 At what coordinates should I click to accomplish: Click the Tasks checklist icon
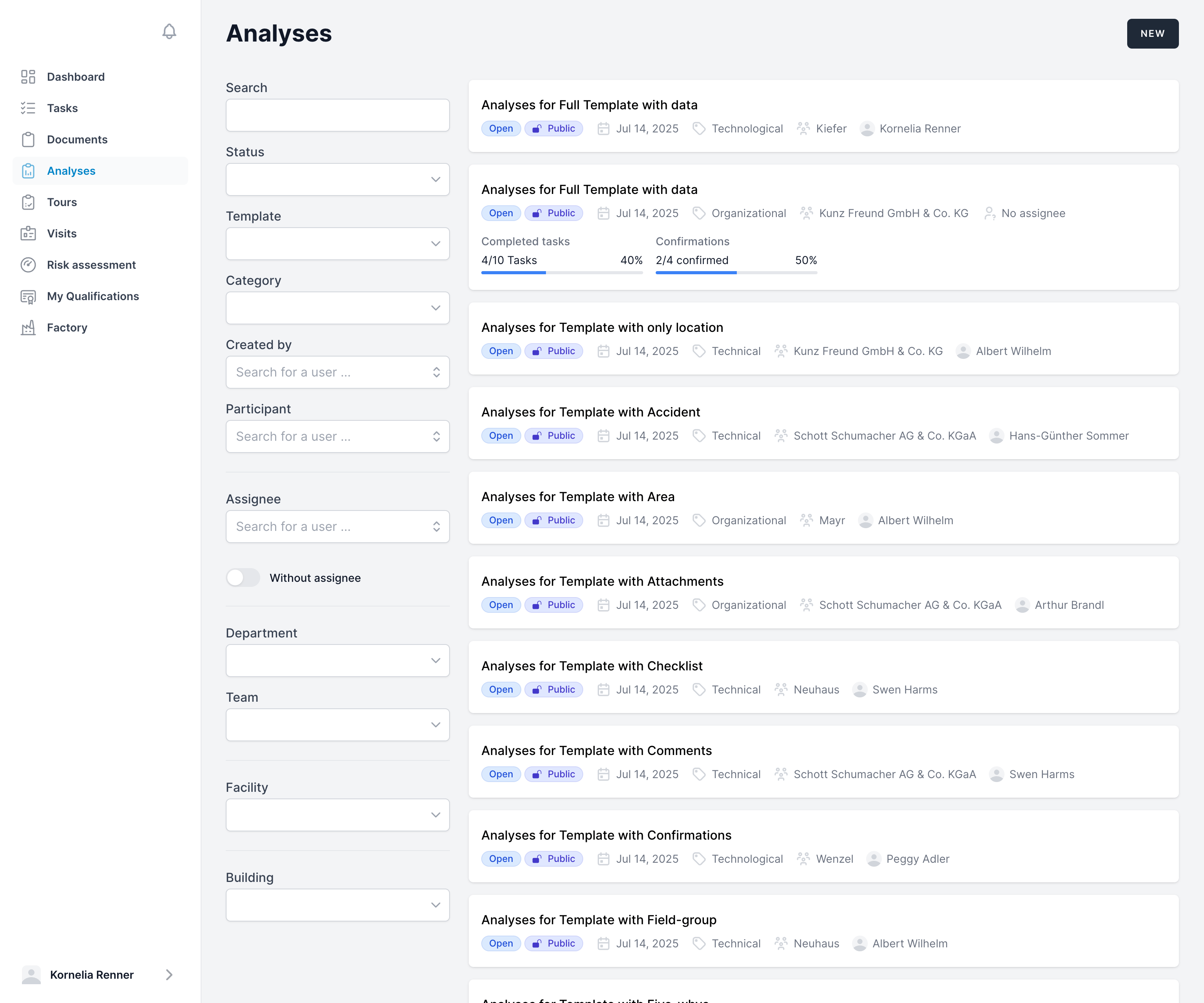pyautogui.click(x=28, y=108)
